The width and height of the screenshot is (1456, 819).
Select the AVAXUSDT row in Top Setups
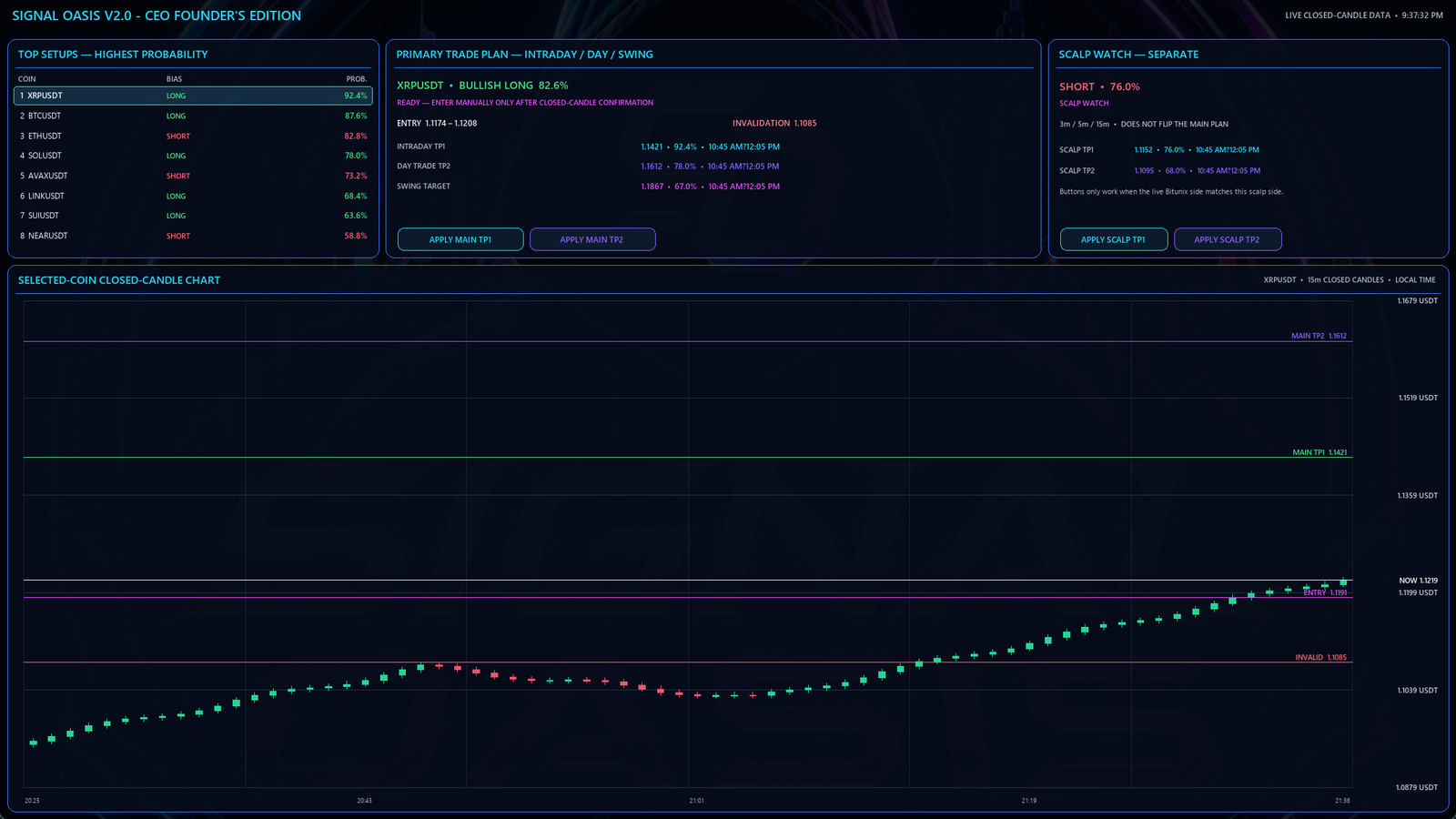[193, 176]
